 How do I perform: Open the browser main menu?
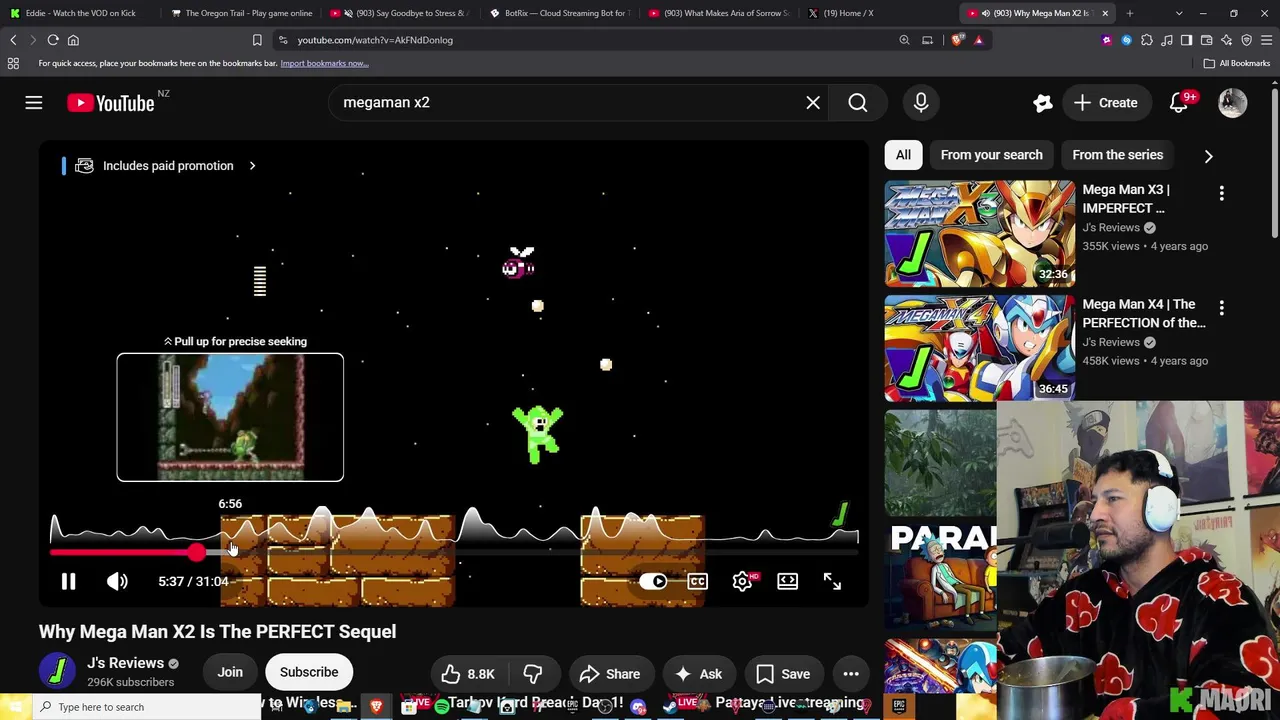click(x=1266, y=40)
